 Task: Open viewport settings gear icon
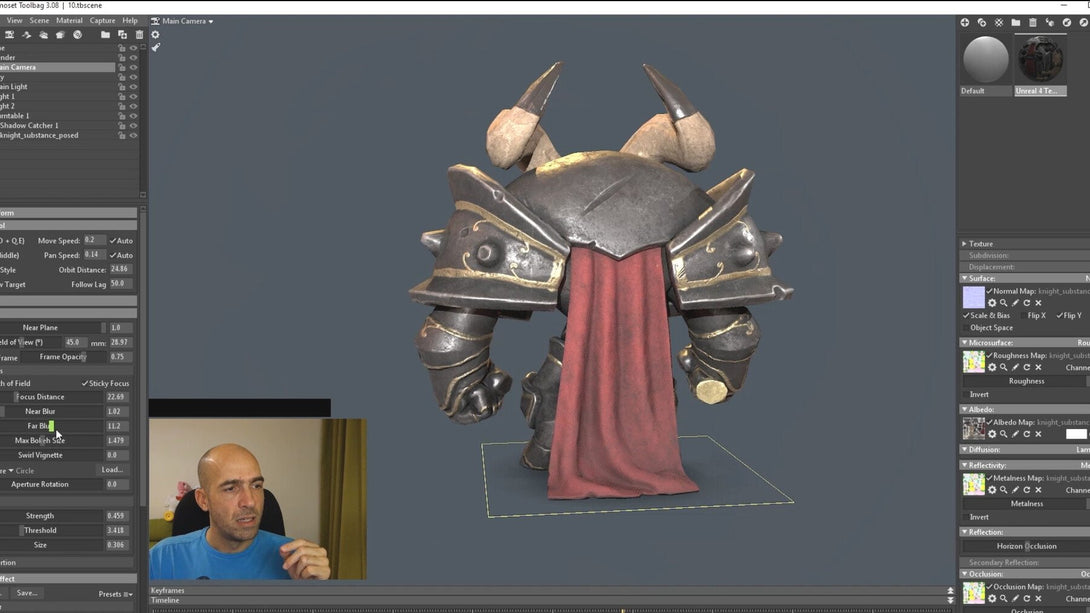tap(155, 35)
